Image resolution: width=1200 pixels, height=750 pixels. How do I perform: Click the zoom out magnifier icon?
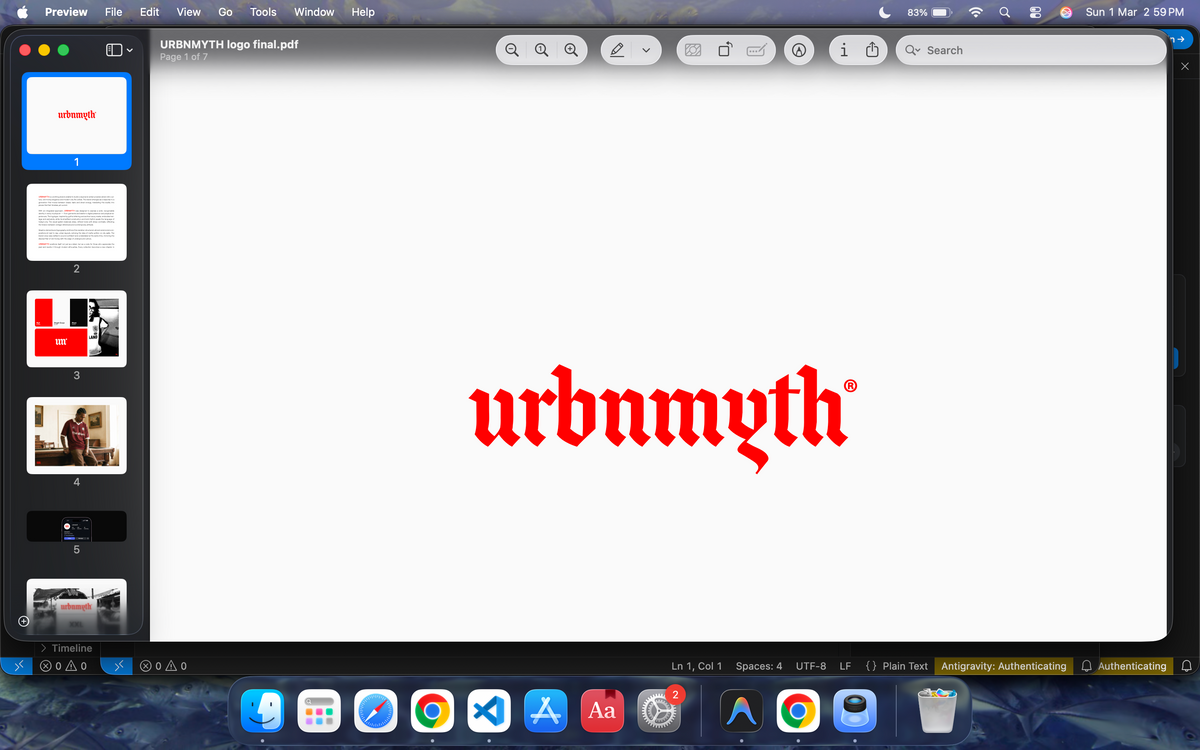(x=512, y=50)
